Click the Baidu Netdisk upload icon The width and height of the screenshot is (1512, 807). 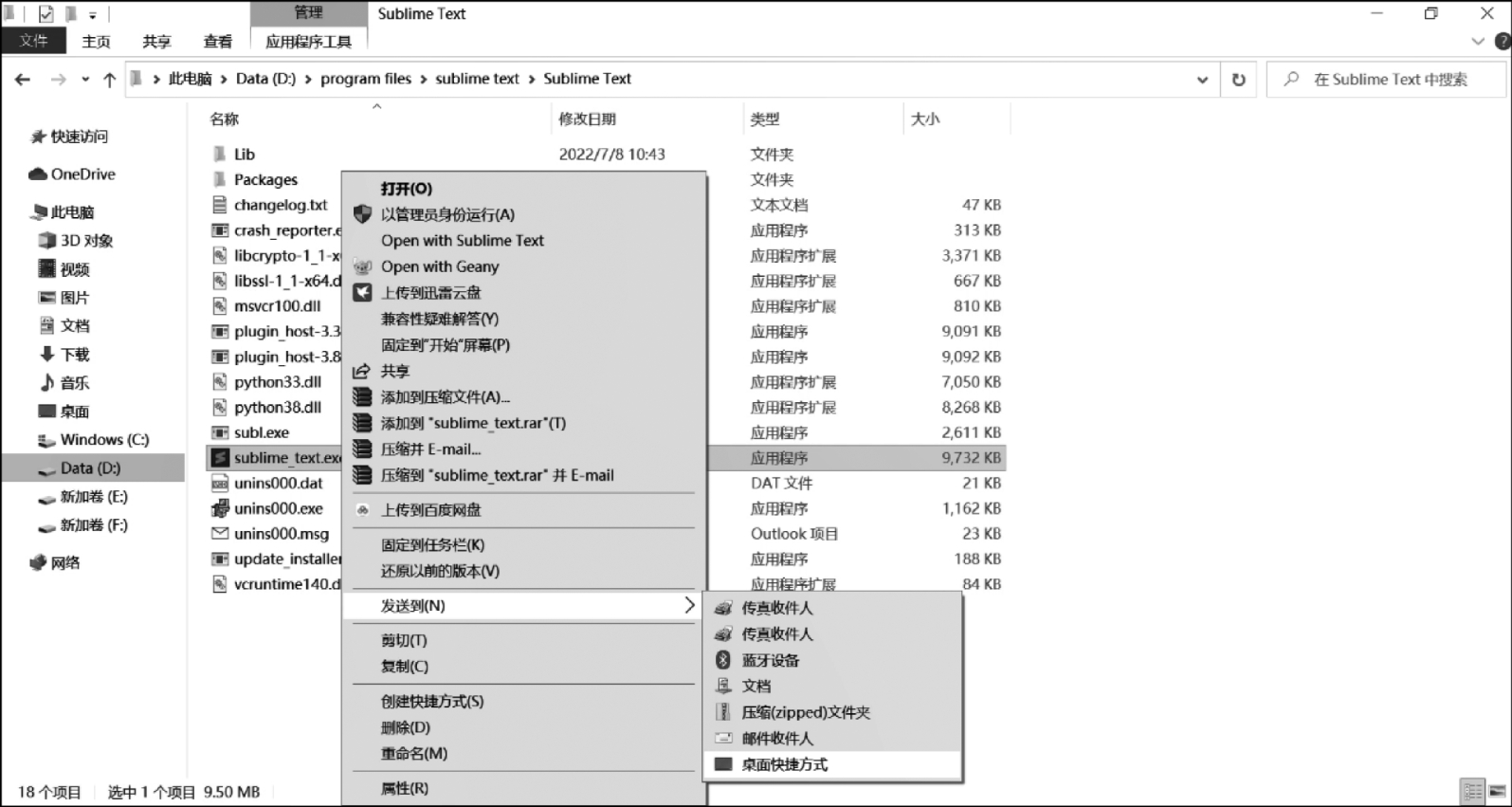click(x=362, y=510)
